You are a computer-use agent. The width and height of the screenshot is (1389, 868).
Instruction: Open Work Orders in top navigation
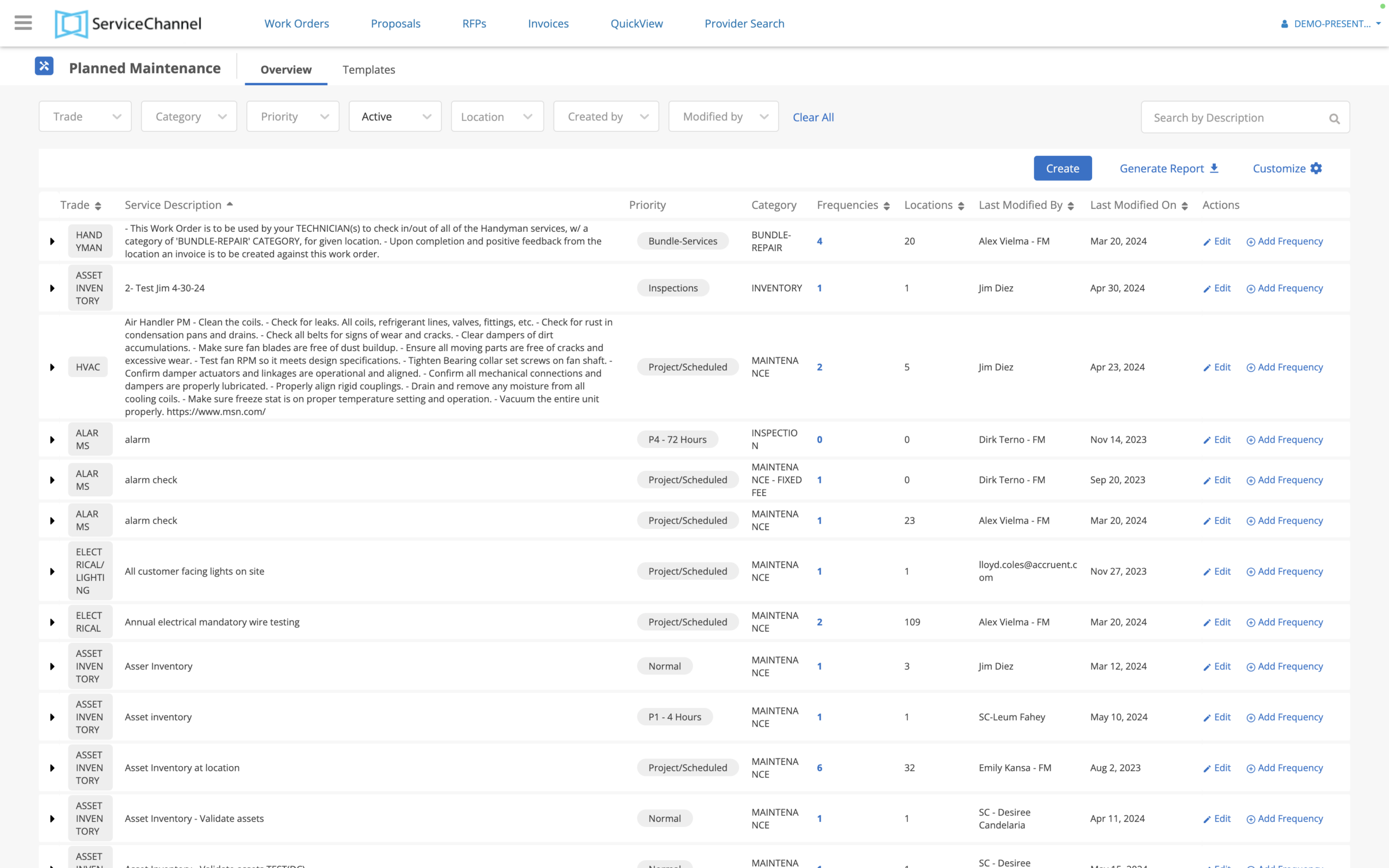coord(296,23)
